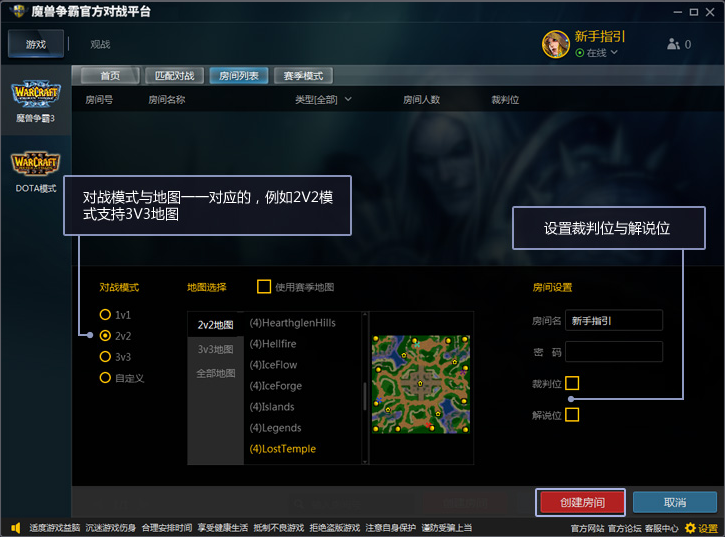Screen dimensions: 725x537
Task: Click the 新手指引 username
Action: tap(600, 36)
